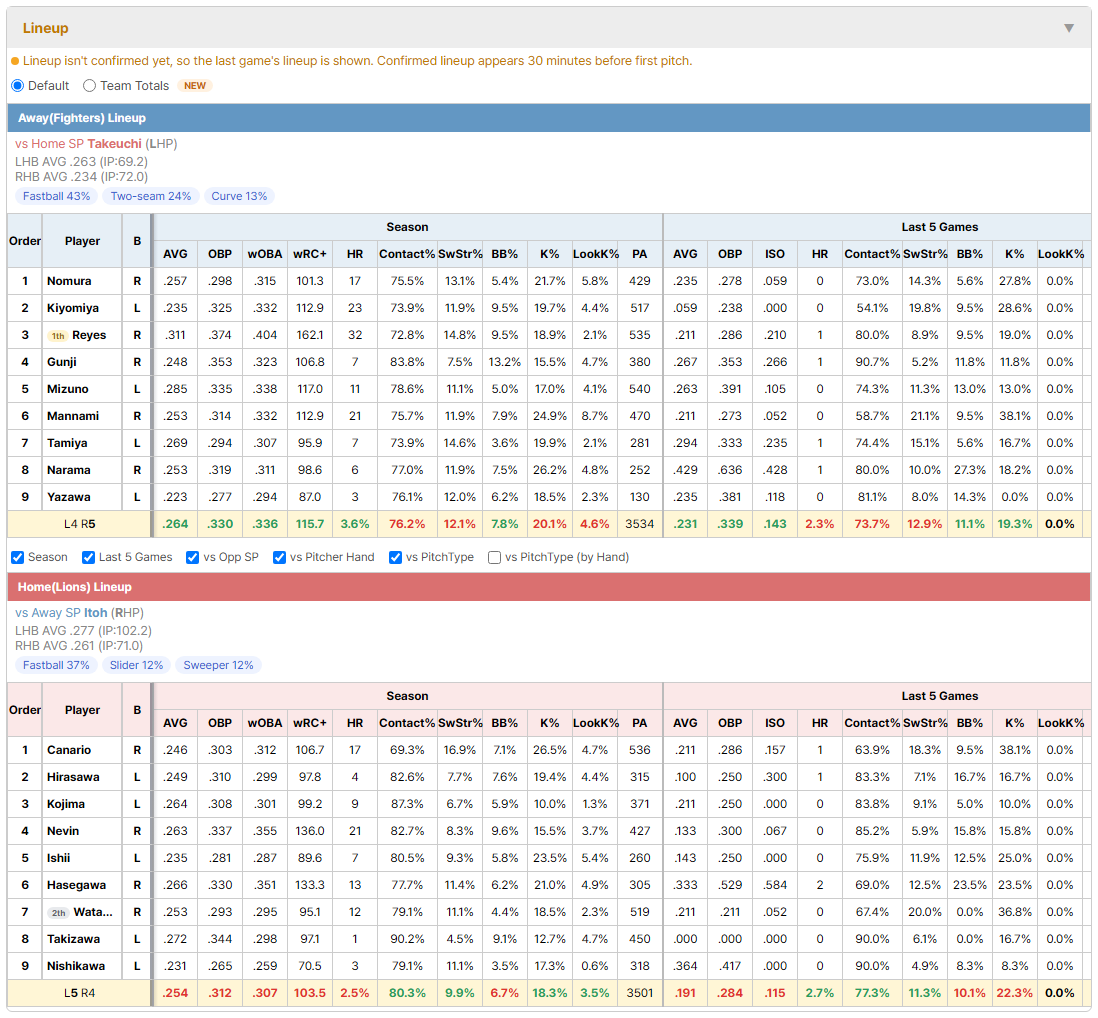Toggle the Last 5 Games checkbox
The image size is (1098, 1018).
[x=88, y=557]
